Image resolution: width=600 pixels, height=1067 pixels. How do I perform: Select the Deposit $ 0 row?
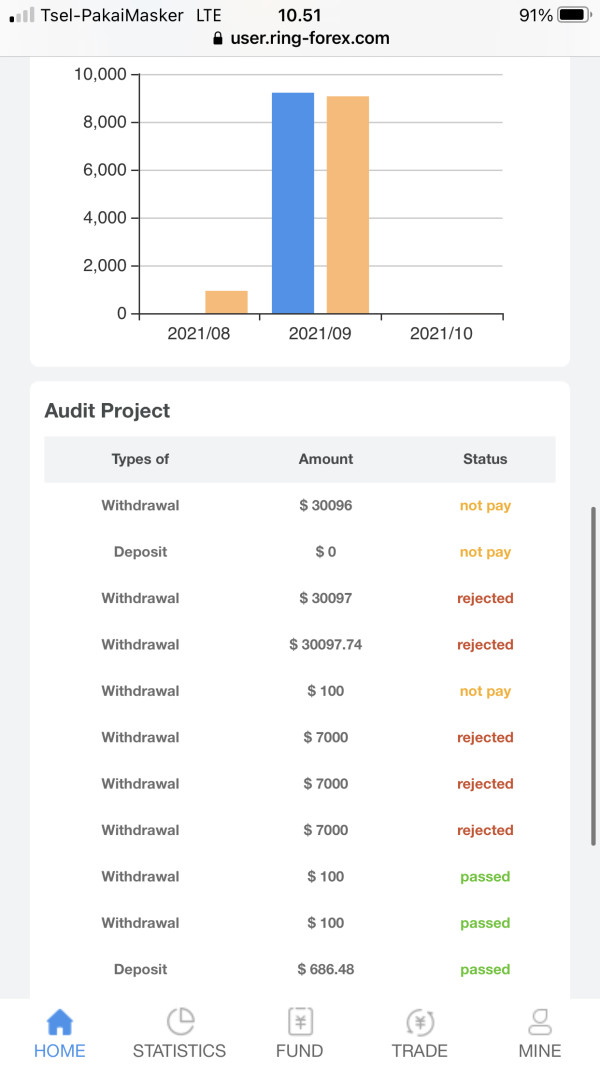click(x=300, y=552)
